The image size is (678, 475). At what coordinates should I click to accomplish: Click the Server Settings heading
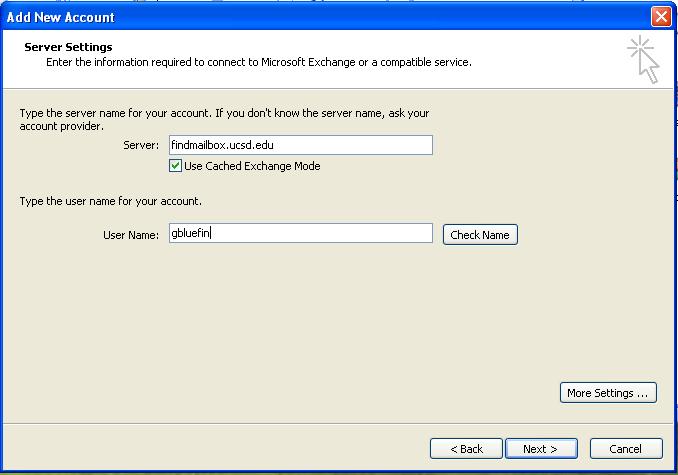68,47
